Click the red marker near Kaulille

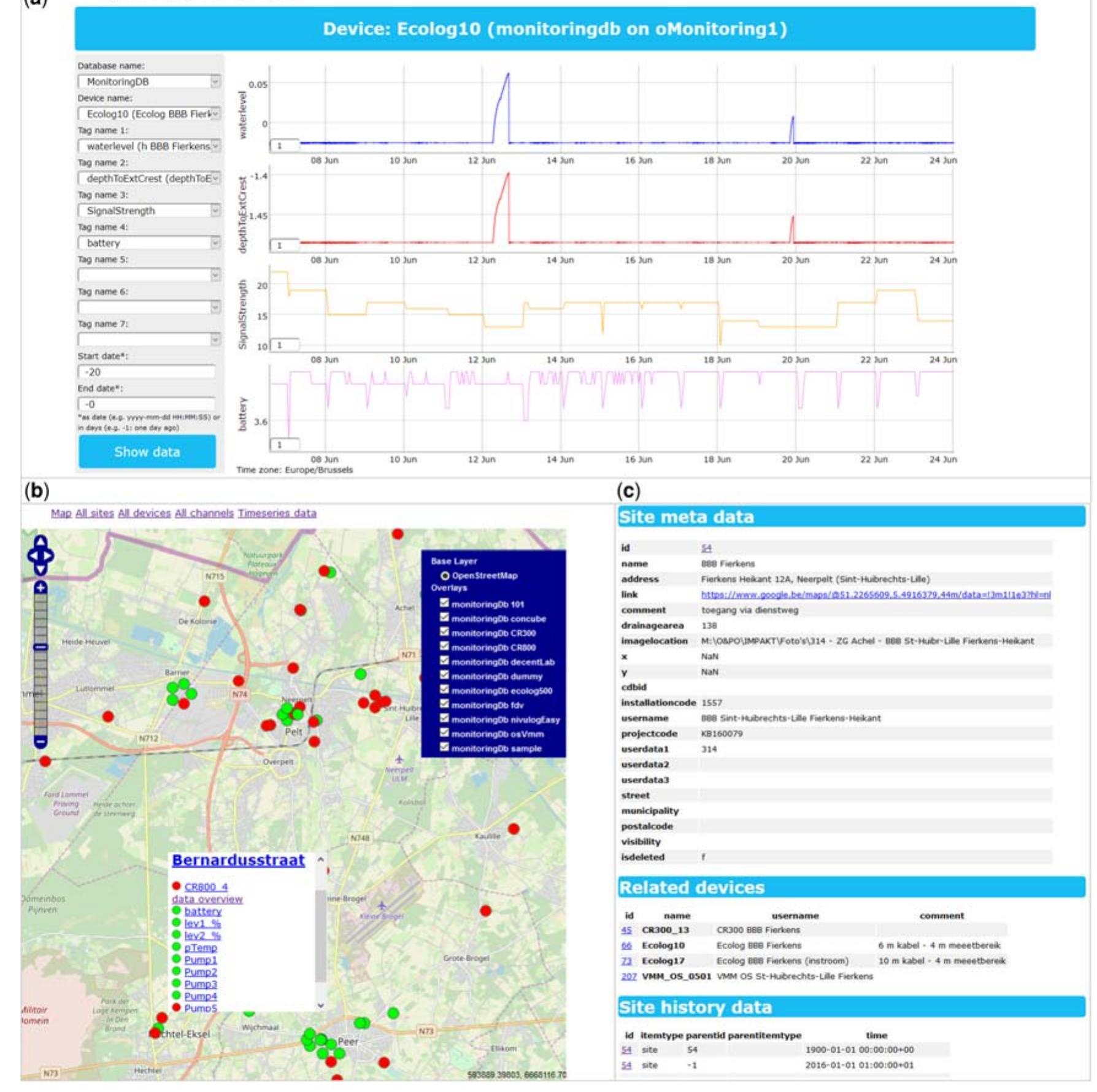coord(514,829)
